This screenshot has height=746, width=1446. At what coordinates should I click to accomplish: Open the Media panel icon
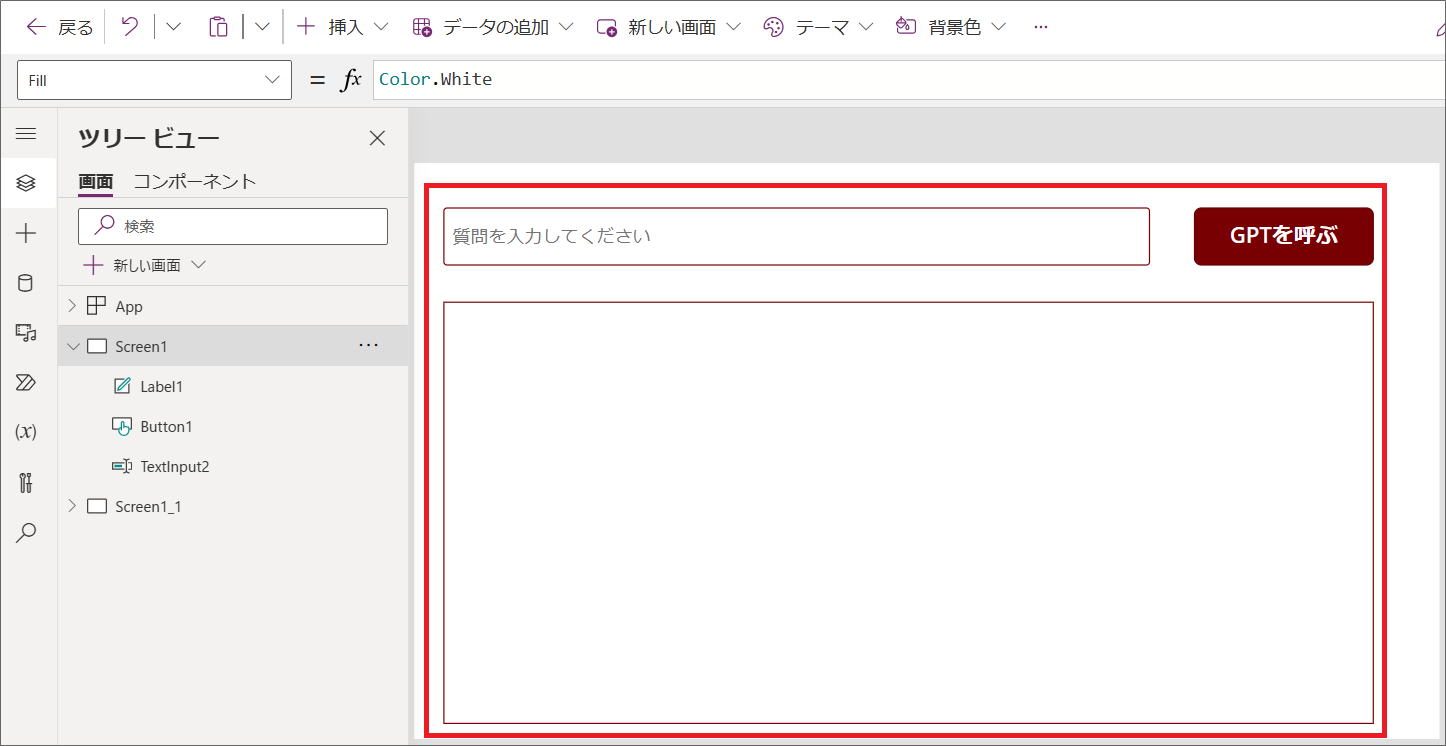click(28, 332)
